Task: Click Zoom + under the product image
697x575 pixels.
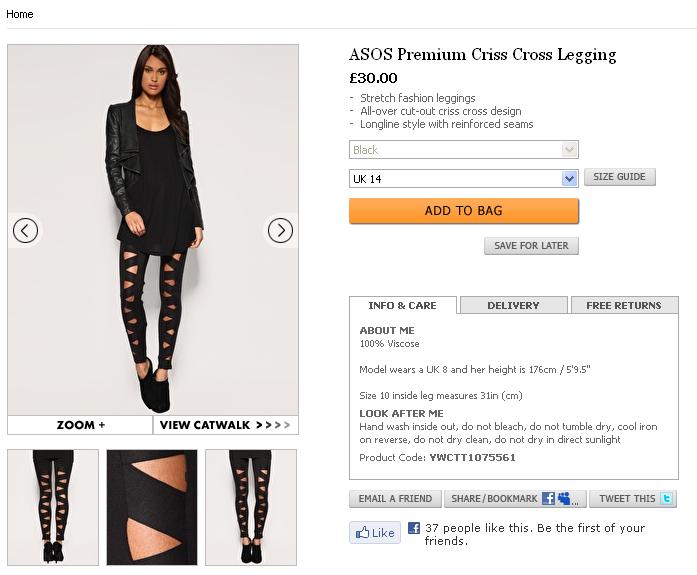Action: coord(80,425)
